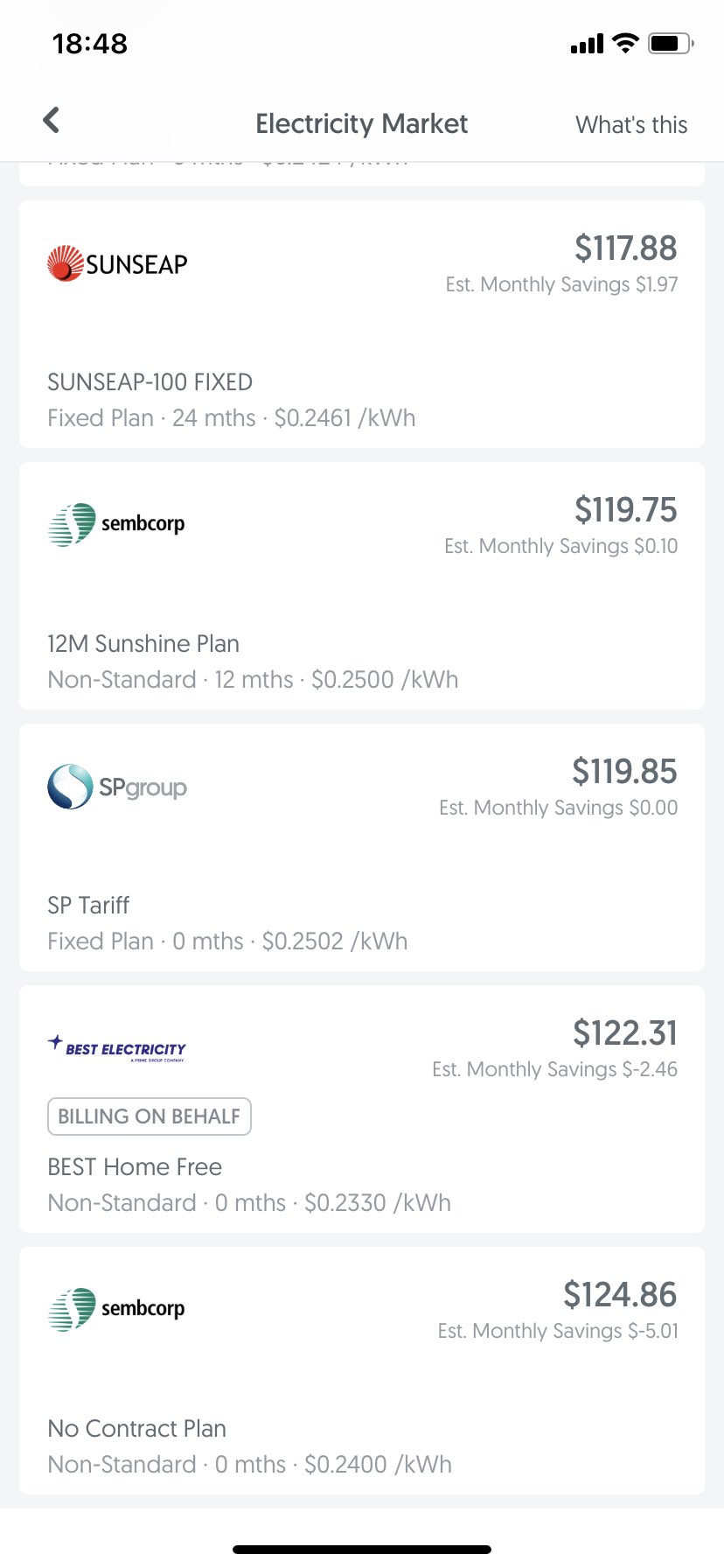Viewport: 724px width, 1568px height.
Task: Tap the Sembcorp logo on 12M Sunshine Plan
Action: [x=116, y=524]
